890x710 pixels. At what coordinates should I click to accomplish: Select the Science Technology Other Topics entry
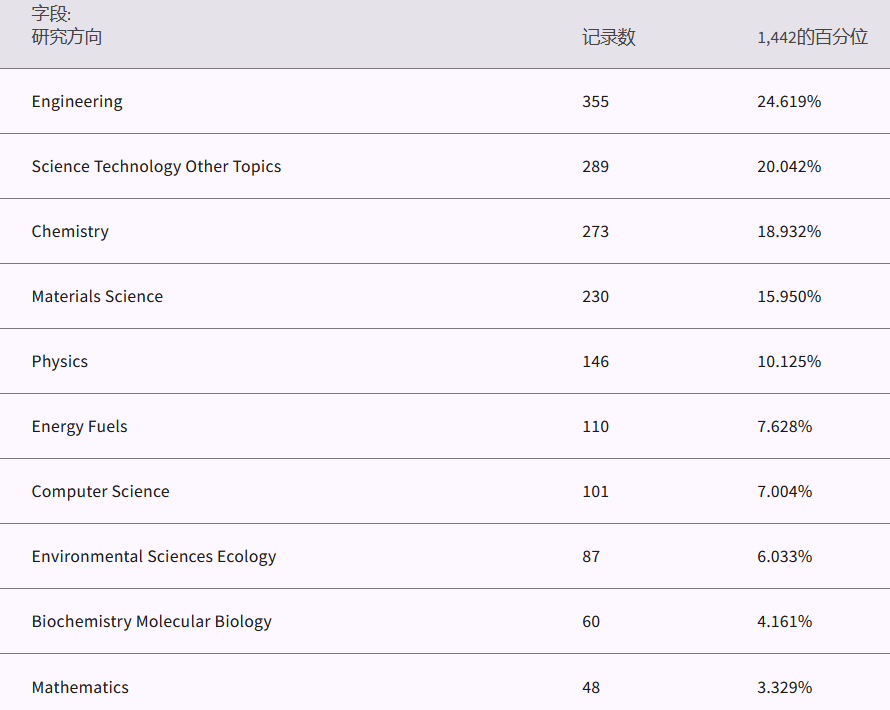pos(156,167)
